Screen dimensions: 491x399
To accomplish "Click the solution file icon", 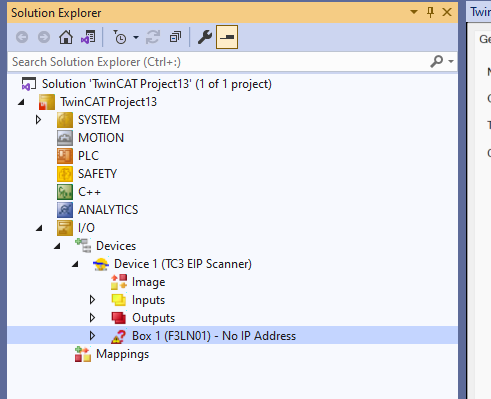I will point(29,84).
